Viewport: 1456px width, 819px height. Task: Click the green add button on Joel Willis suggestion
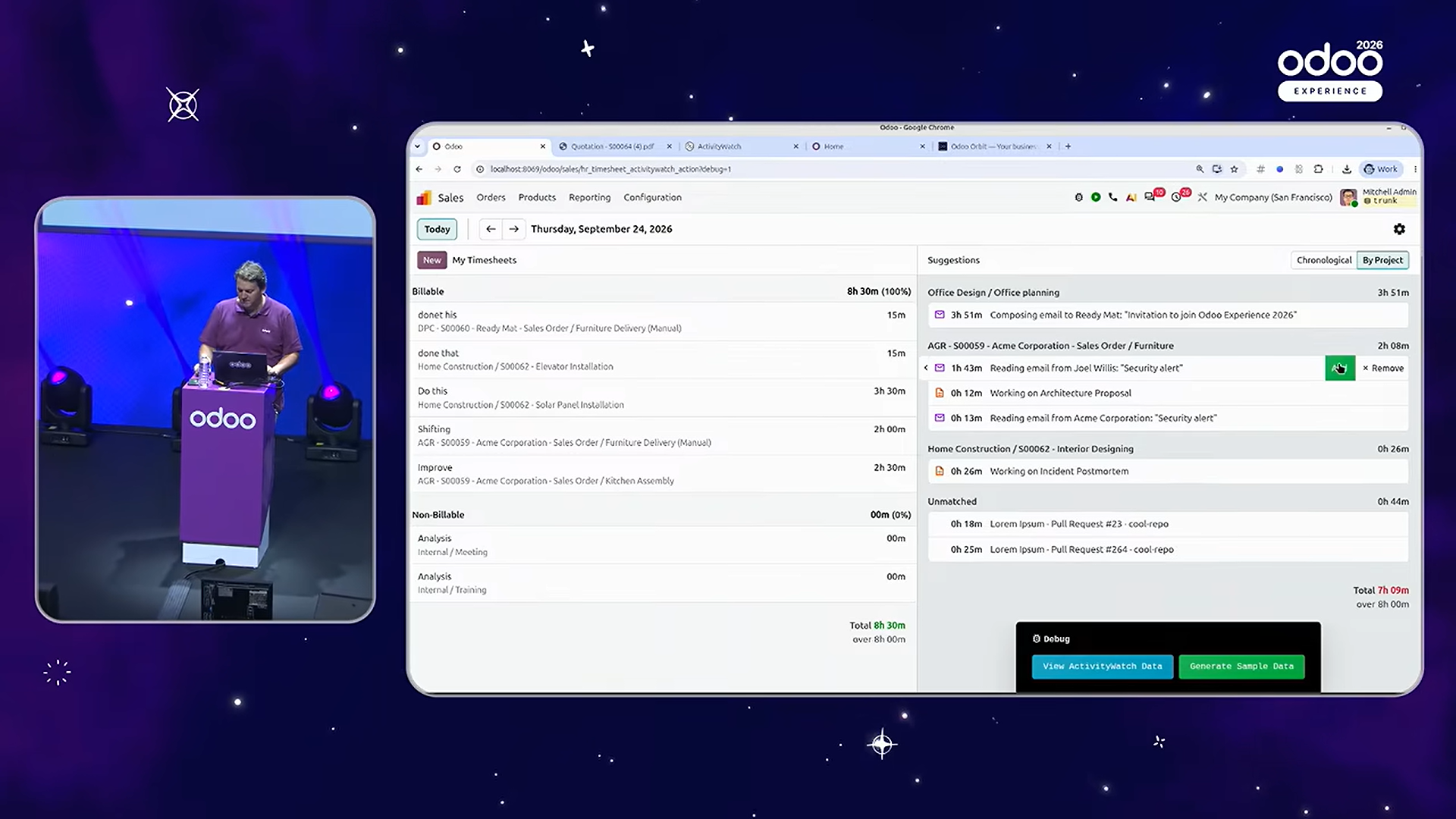coord(1340,368)
